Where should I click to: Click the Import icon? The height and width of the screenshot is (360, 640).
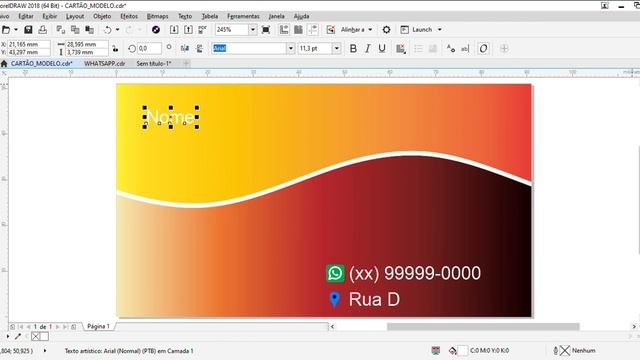point(174,30)
